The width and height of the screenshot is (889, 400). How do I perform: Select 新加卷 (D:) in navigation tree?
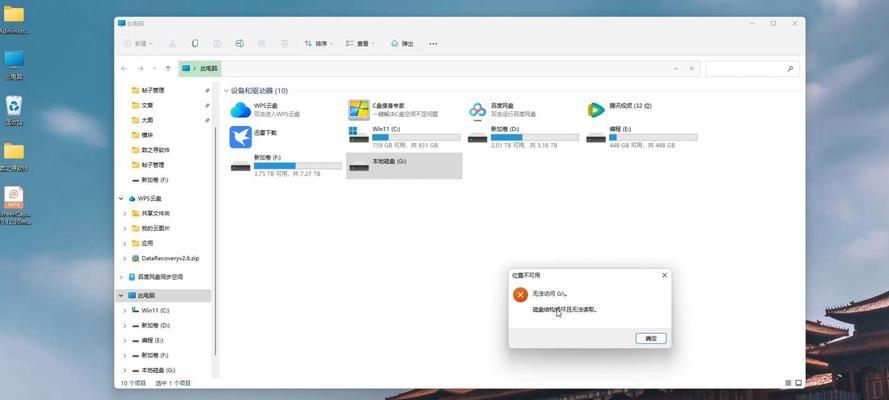pos(155,326)
